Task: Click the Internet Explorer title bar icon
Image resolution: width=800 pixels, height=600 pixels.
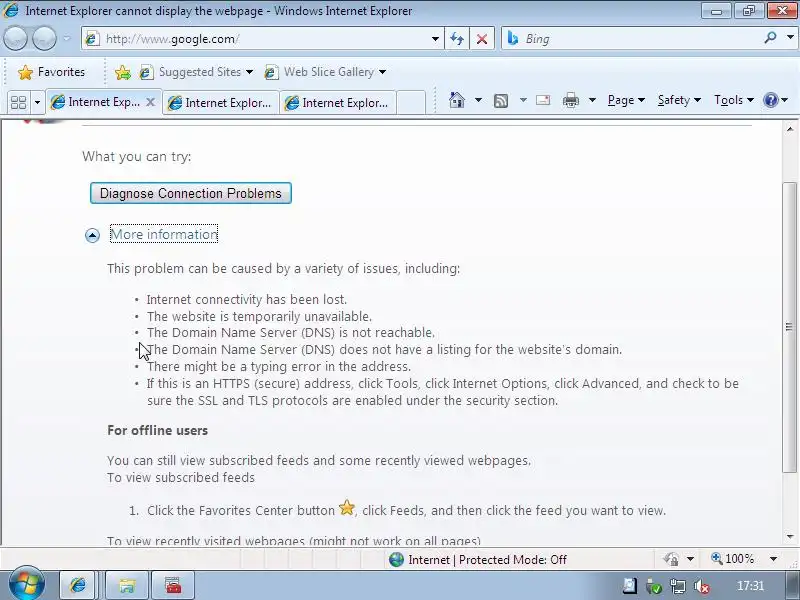Action: click(10, 10)
